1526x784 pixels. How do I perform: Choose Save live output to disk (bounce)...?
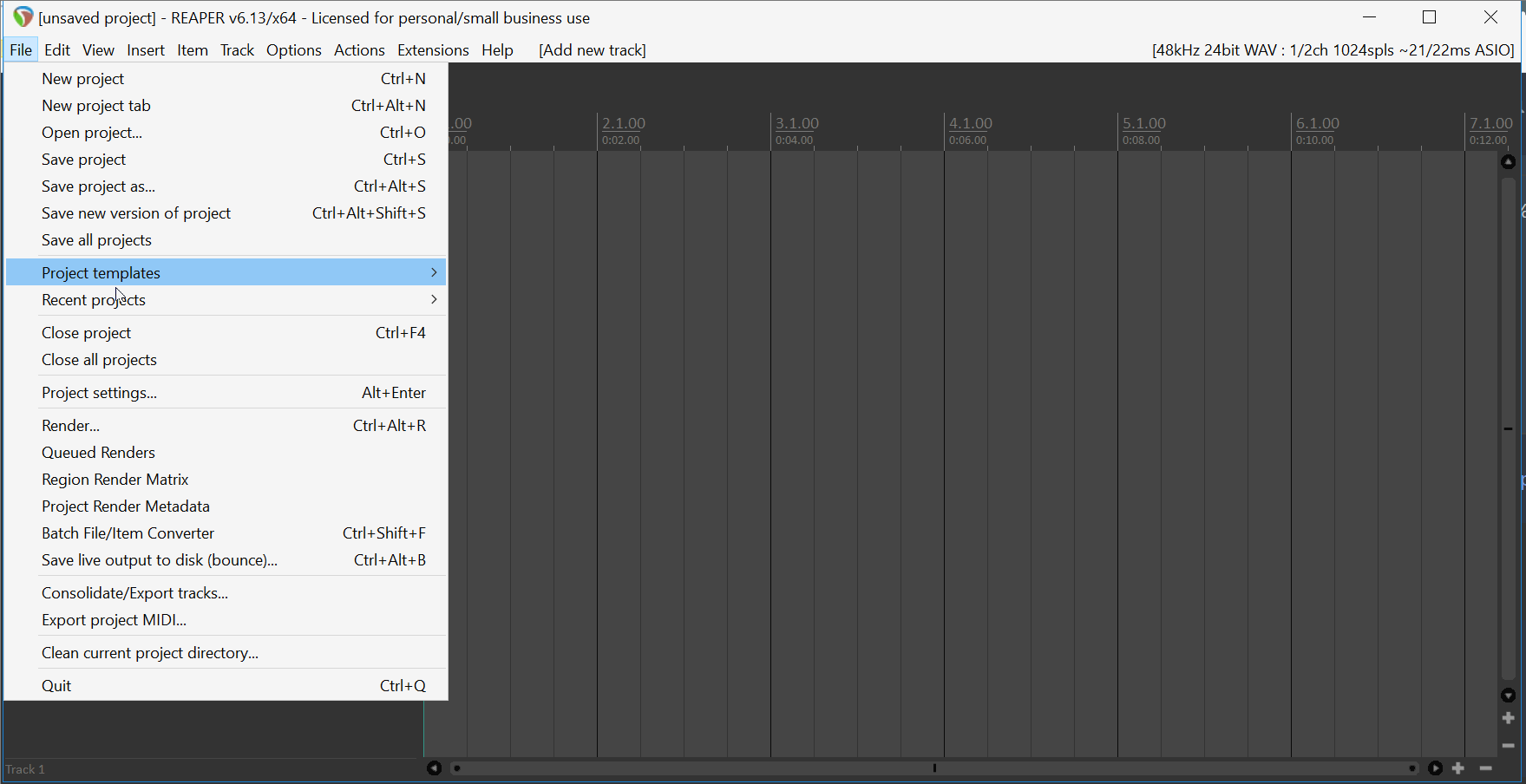pos(226,559)
